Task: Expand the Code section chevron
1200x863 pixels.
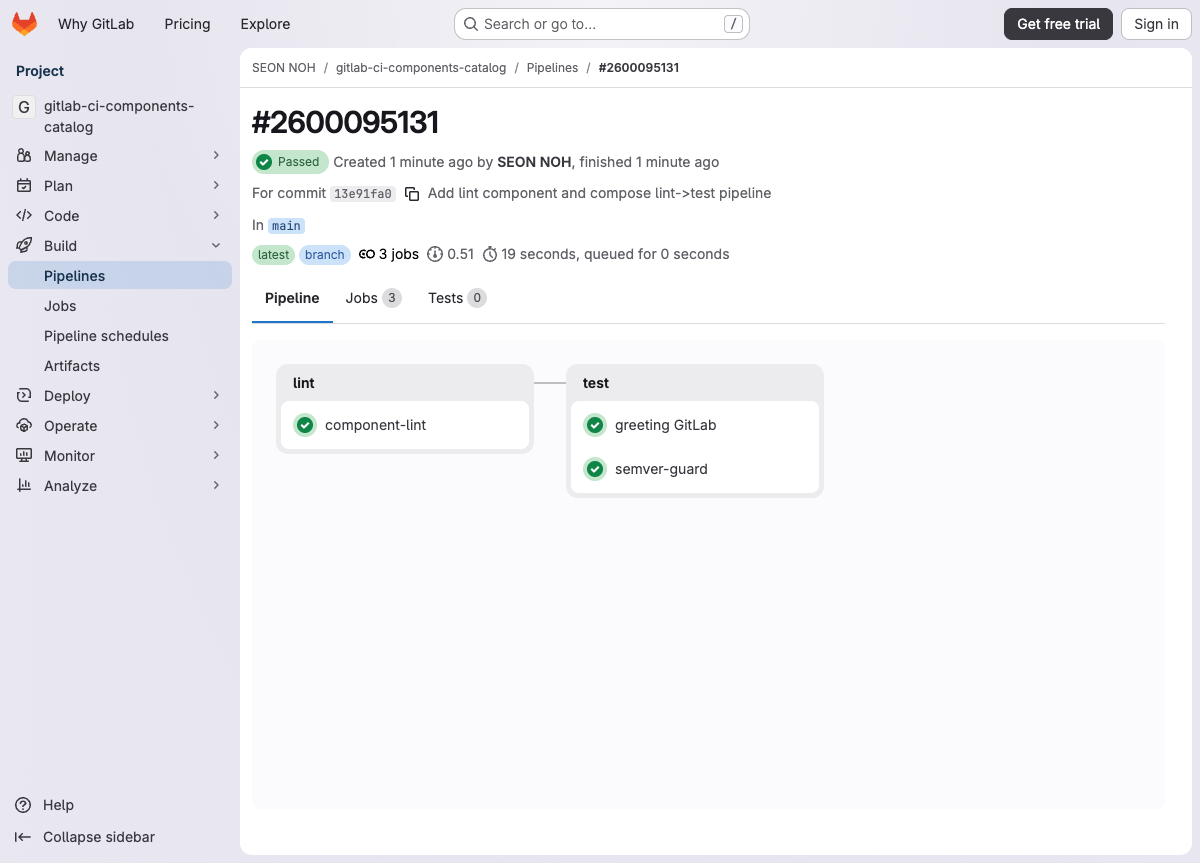Action: [216, 216]
